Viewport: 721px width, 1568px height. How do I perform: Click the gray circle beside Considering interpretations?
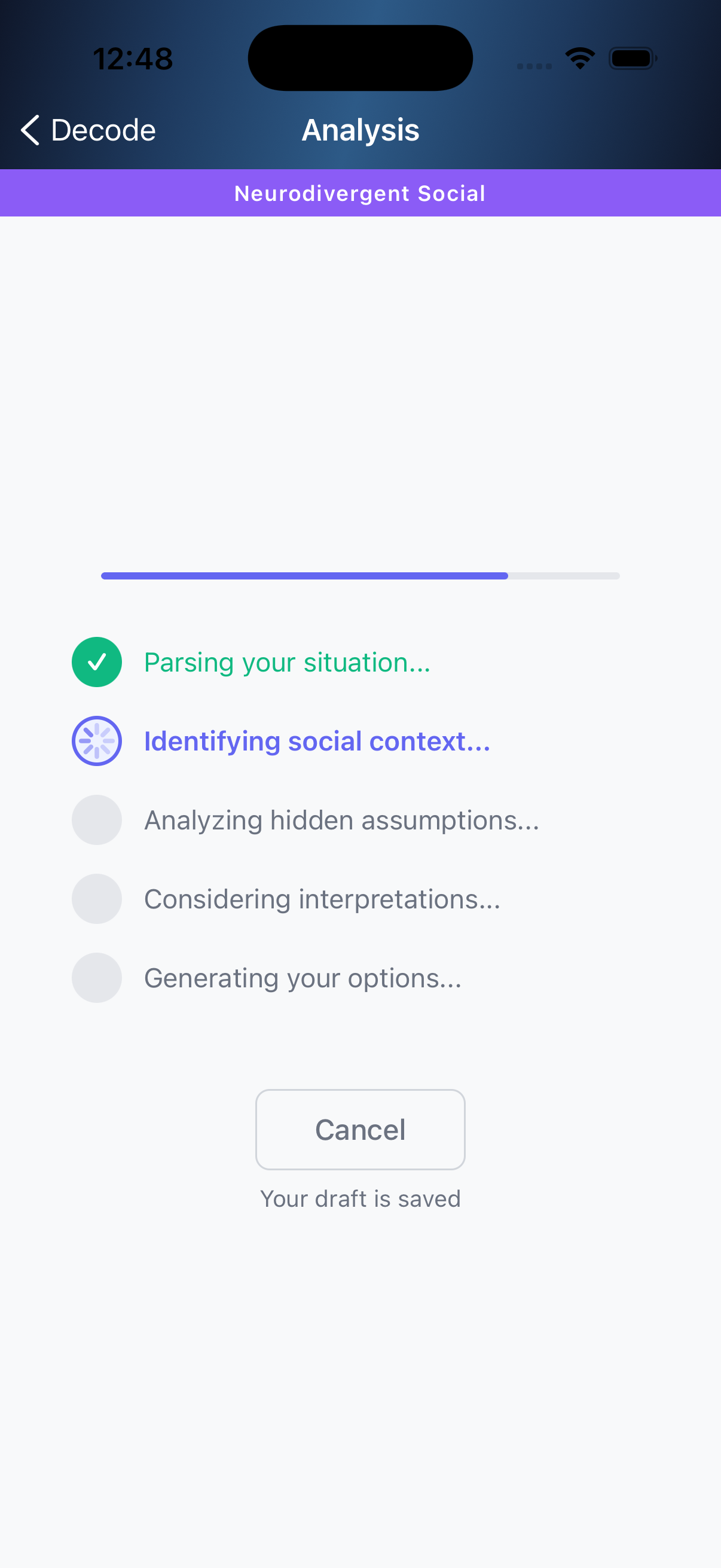97,898
